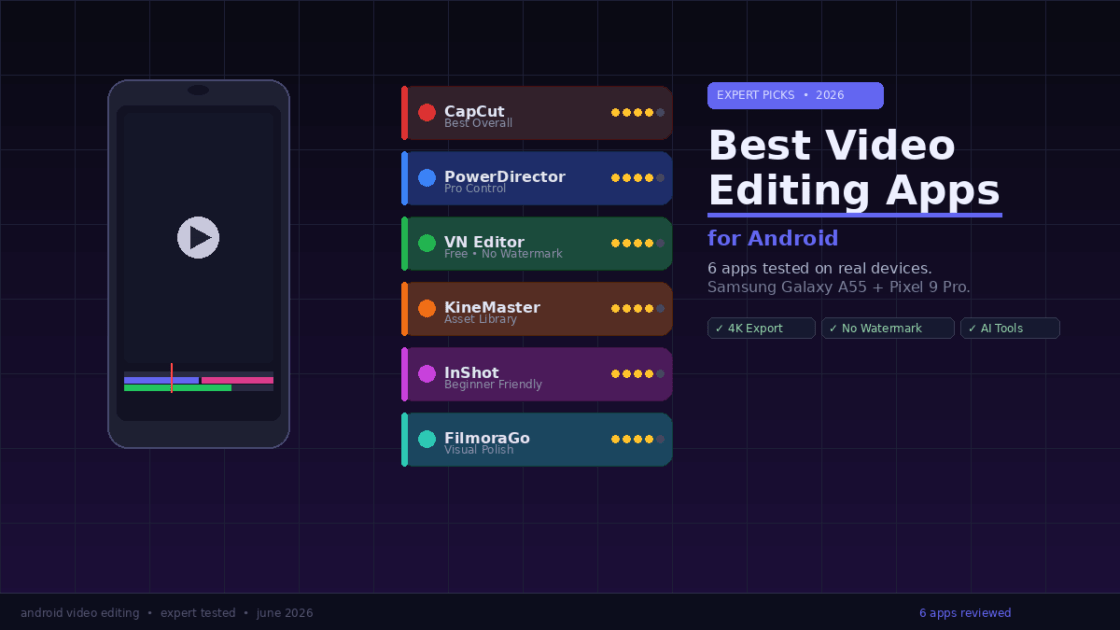This screenshot has height=630, width=1120.
Task: Open the FilmoraGo app name
Action: point(487,437)
